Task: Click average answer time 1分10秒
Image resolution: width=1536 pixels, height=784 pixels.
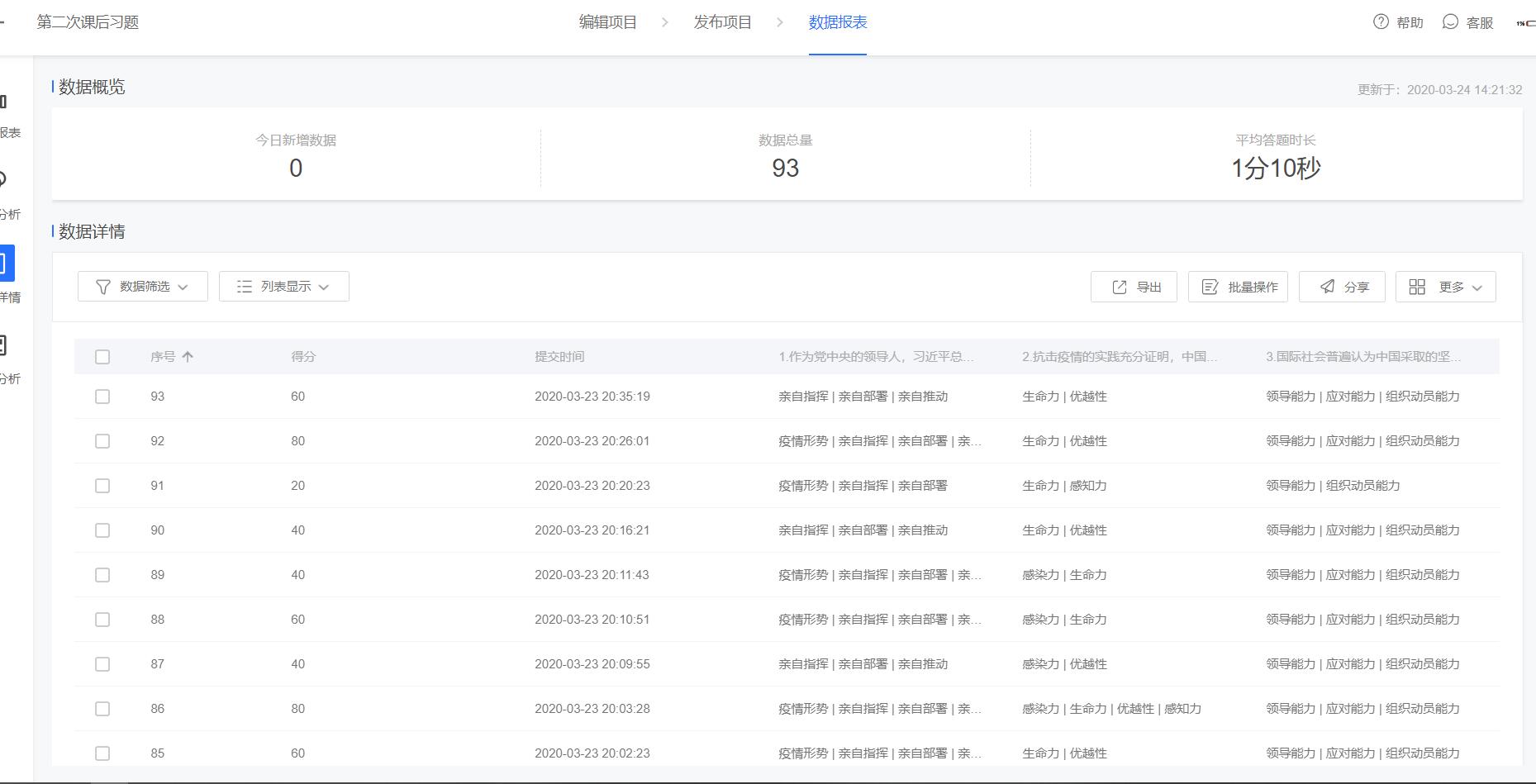Action: click(1276, 169)
